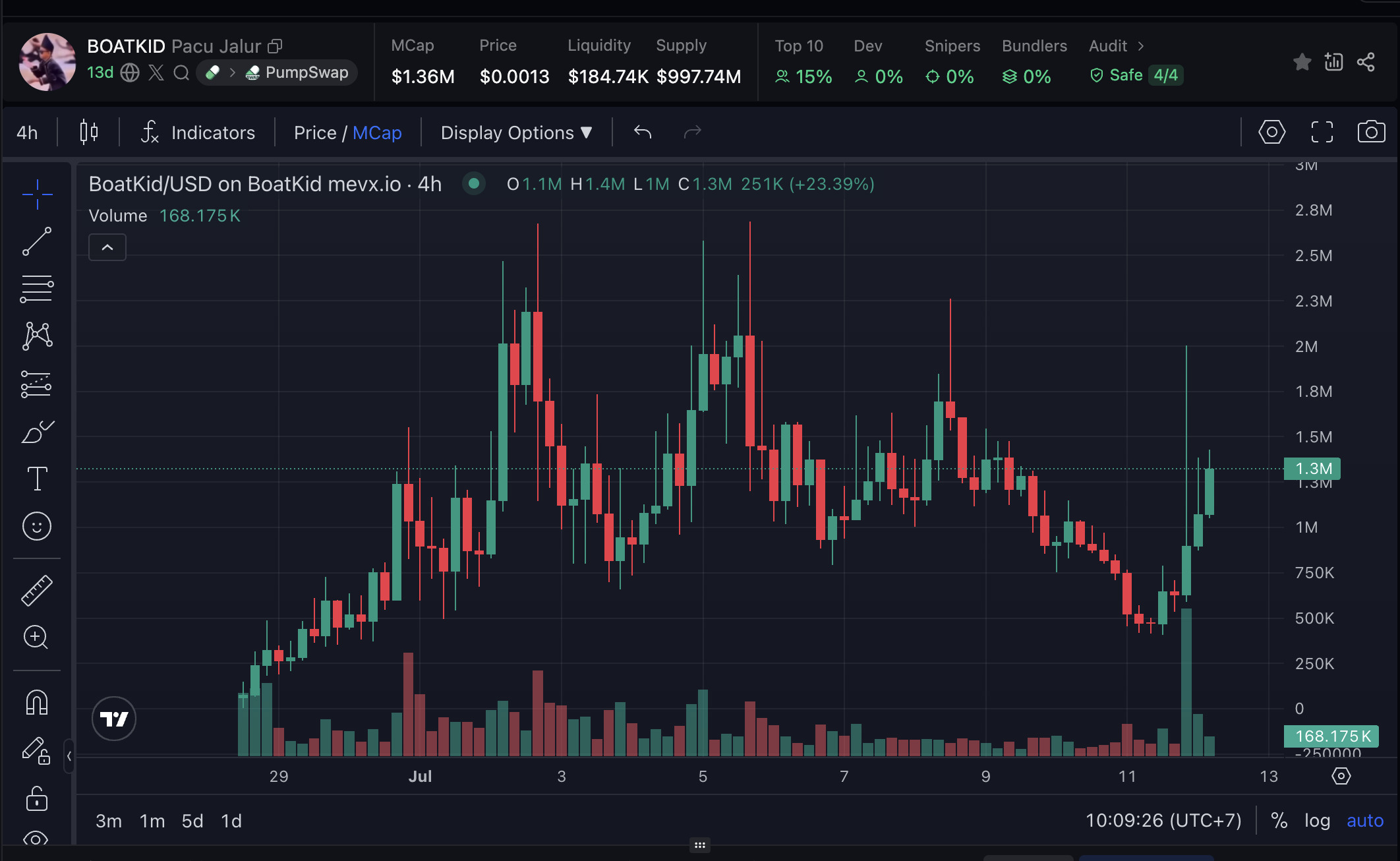This screenshot has width=1400, height=861.
Task: Open price scale settings gear near time axis
Action: pyautogui.click(x=1341, y=776)
